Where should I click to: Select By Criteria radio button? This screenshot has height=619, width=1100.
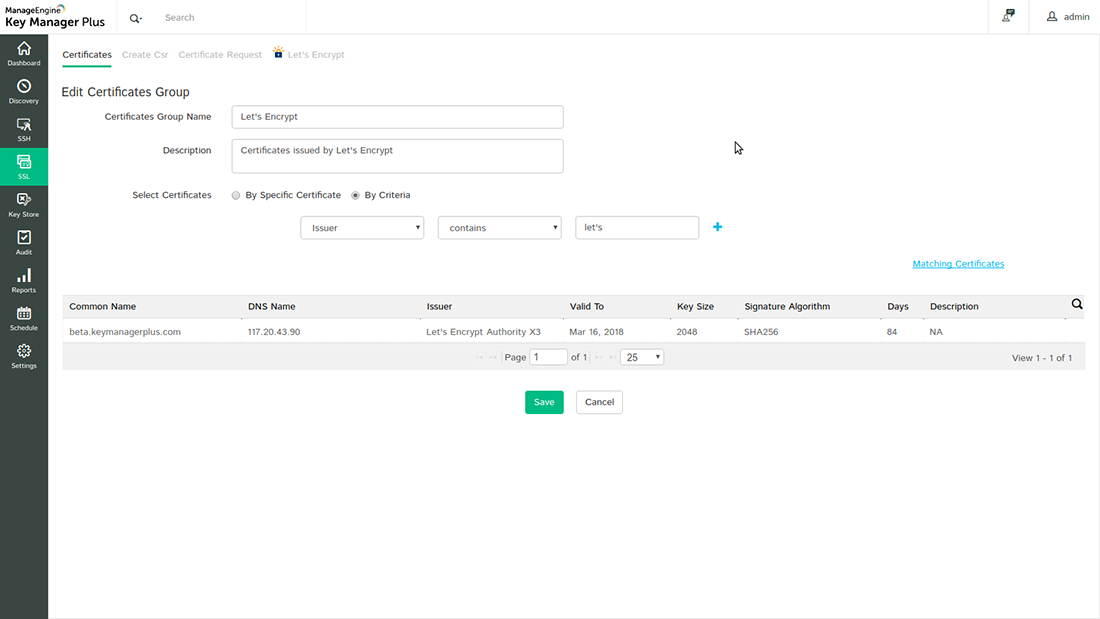click(355, 195)
